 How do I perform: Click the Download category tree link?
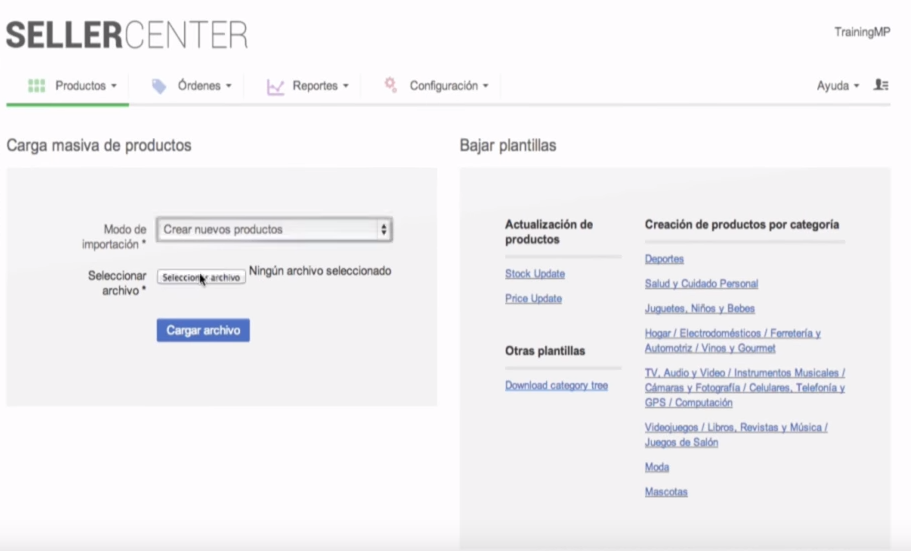[x=556, y=385]
